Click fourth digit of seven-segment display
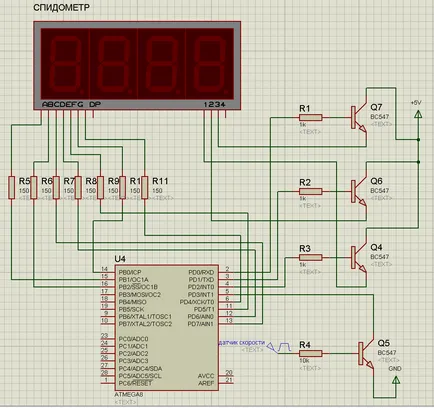This screenshot has width=434, height=408. coord(210,64)
